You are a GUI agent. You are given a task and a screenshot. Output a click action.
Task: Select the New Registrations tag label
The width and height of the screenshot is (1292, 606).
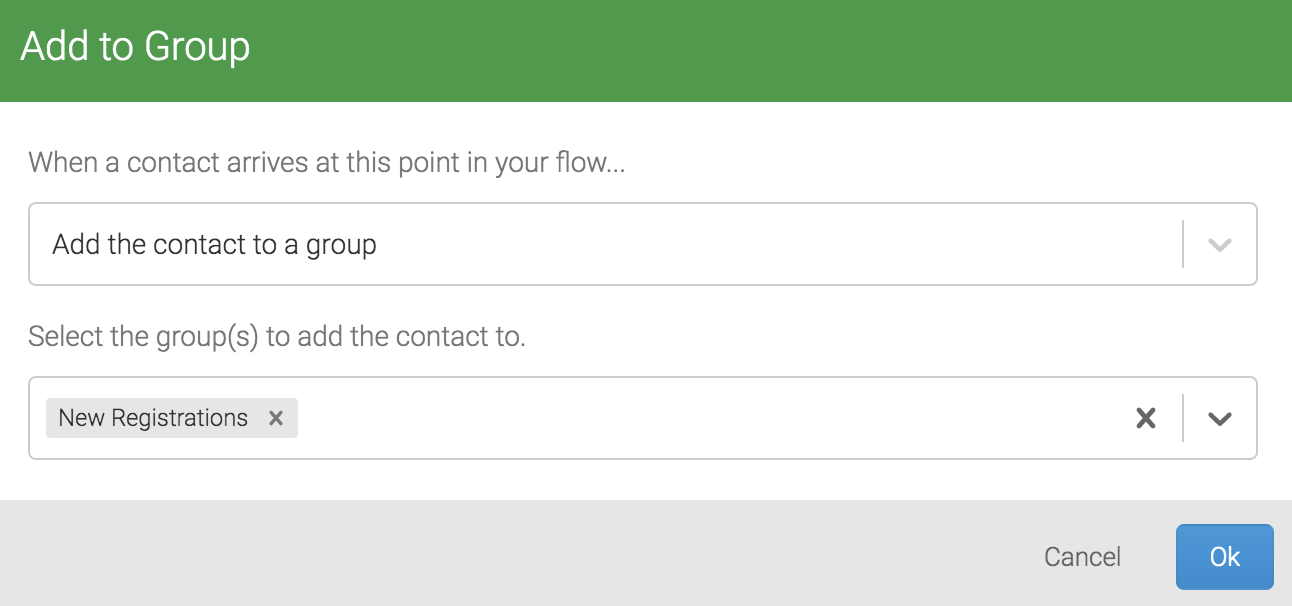[153, 418]
